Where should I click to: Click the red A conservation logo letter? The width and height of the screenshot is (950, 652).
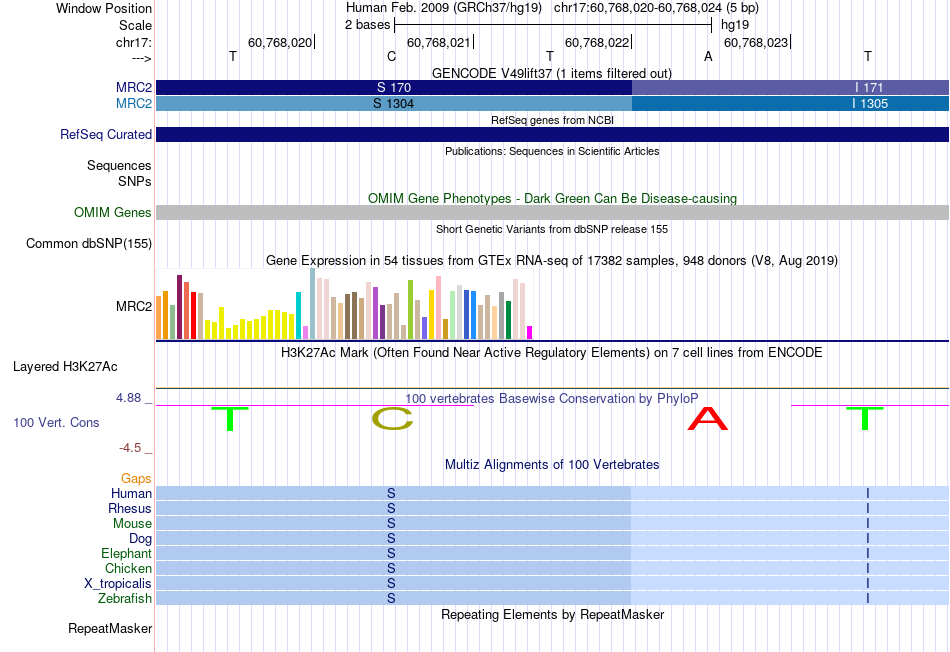click(708, 419)
